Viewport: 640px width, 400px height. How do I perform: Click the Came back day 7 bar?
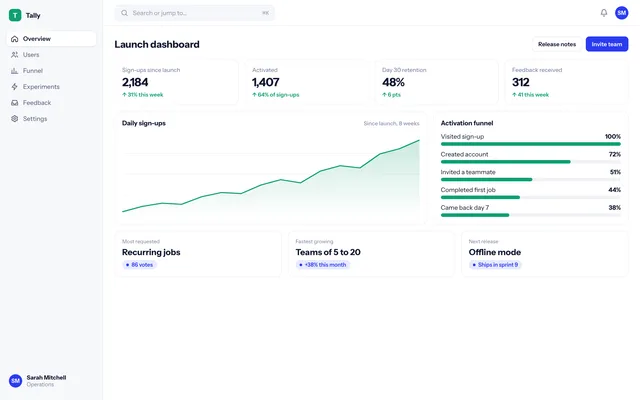531,215
